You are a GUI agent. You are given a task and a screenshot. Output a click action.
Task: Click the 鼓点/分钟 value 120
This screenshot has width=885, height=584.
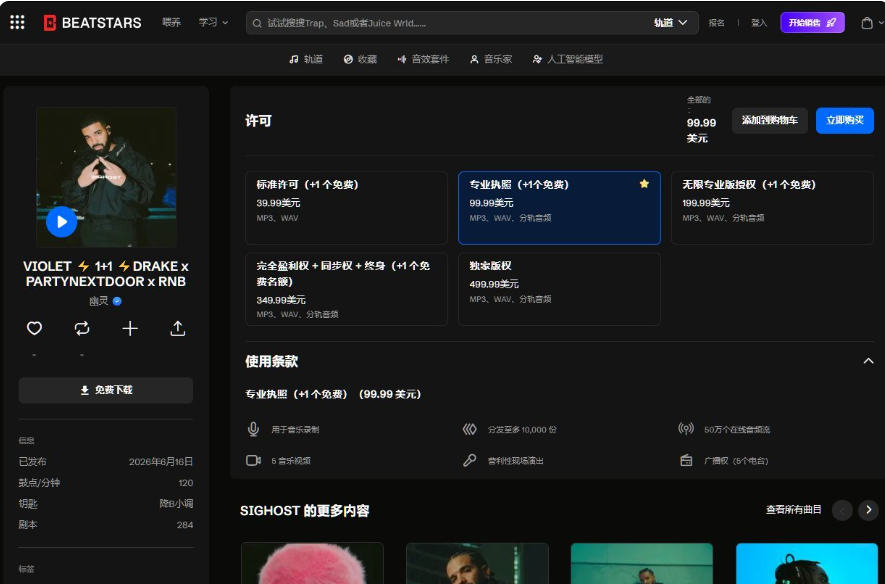coord(186,483)
